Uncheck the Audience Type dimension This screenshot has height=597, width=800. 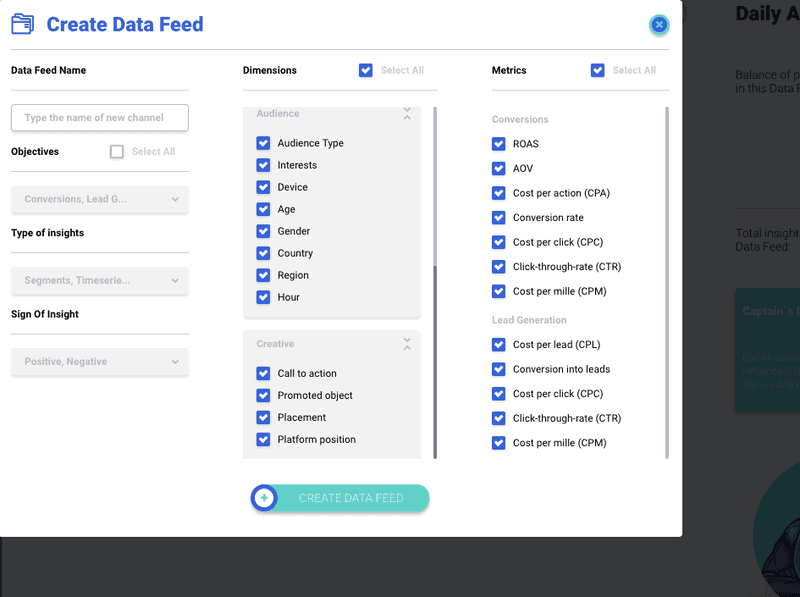pos(263,143)
